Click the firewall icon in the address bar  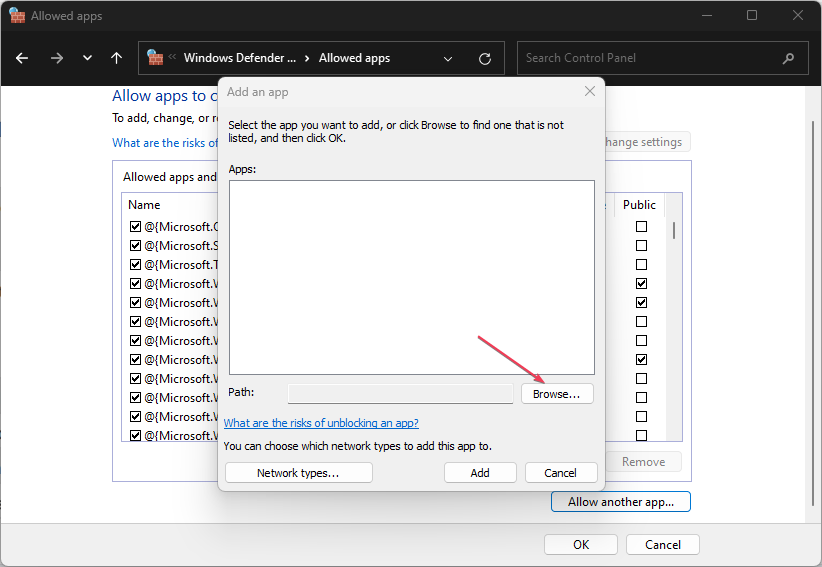(155, 57)
